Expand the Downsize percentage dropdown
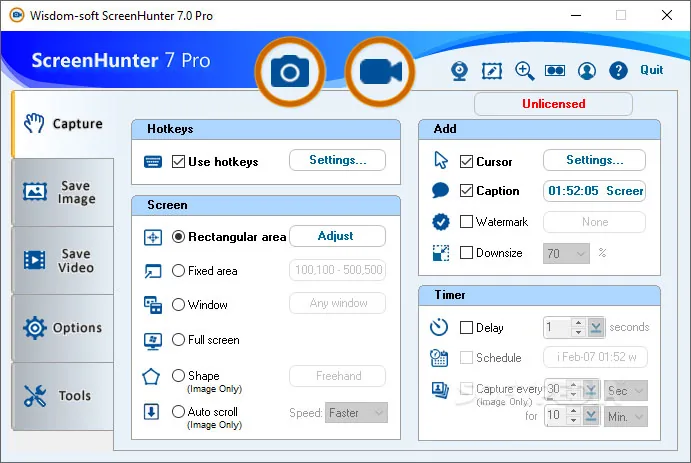Screen dimensions: 691x463 pos(566,253)
